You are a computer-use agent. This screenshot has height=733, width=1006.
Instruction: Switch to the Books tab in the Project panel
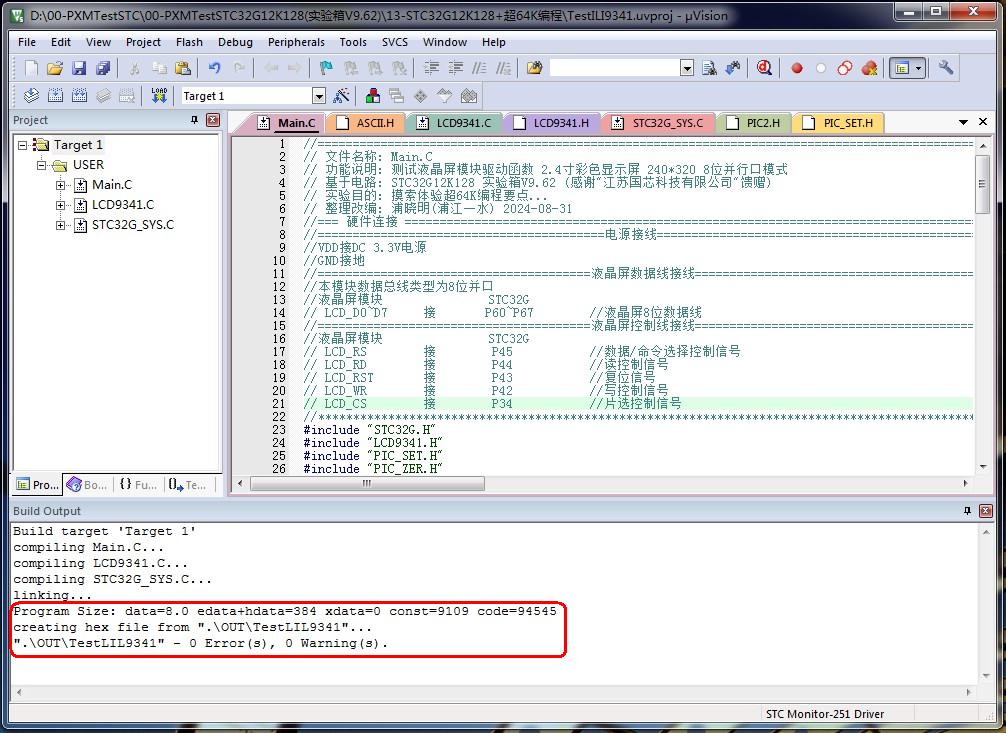(x=87, y=485)
